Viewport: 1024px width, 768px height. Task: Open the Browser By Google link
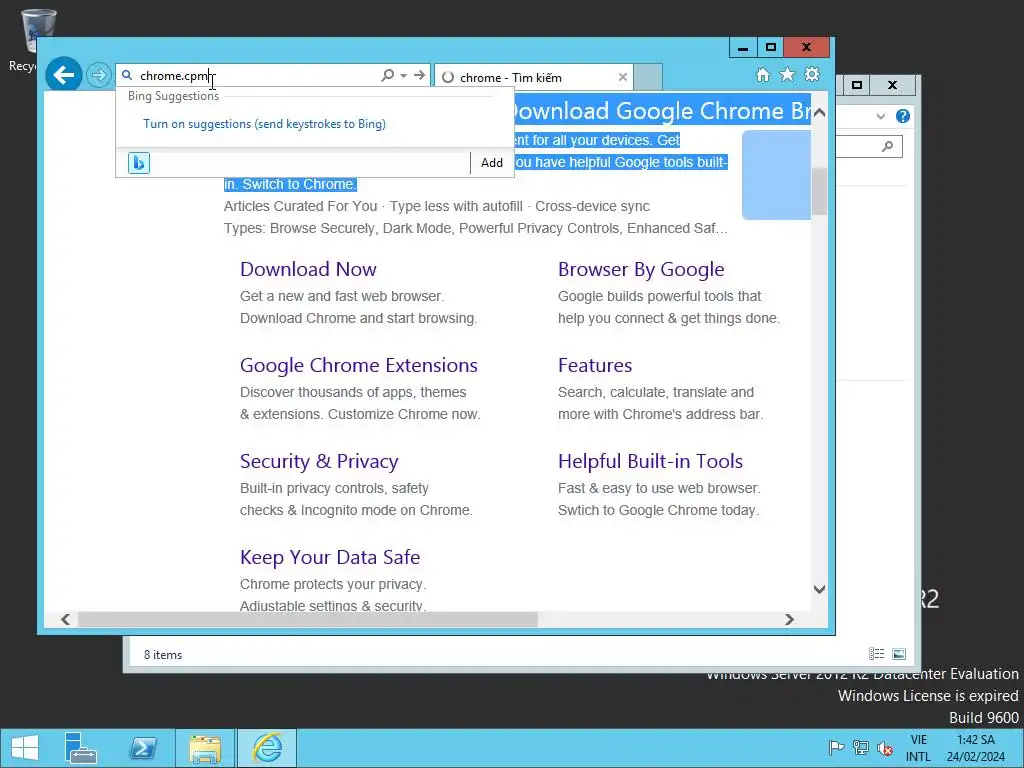[x=641, y=269]
